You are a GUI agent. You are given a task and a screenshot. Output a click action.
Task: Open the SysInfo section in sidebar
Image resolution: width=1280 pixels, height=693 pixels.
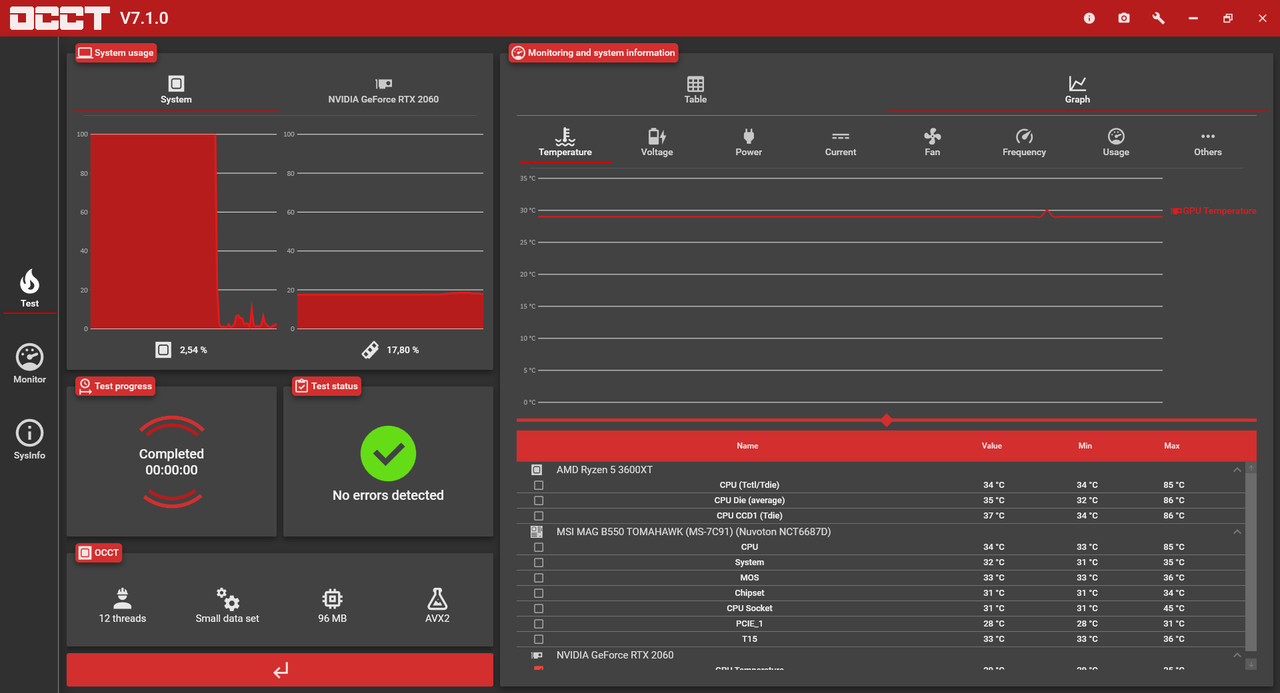coord(29,439)
